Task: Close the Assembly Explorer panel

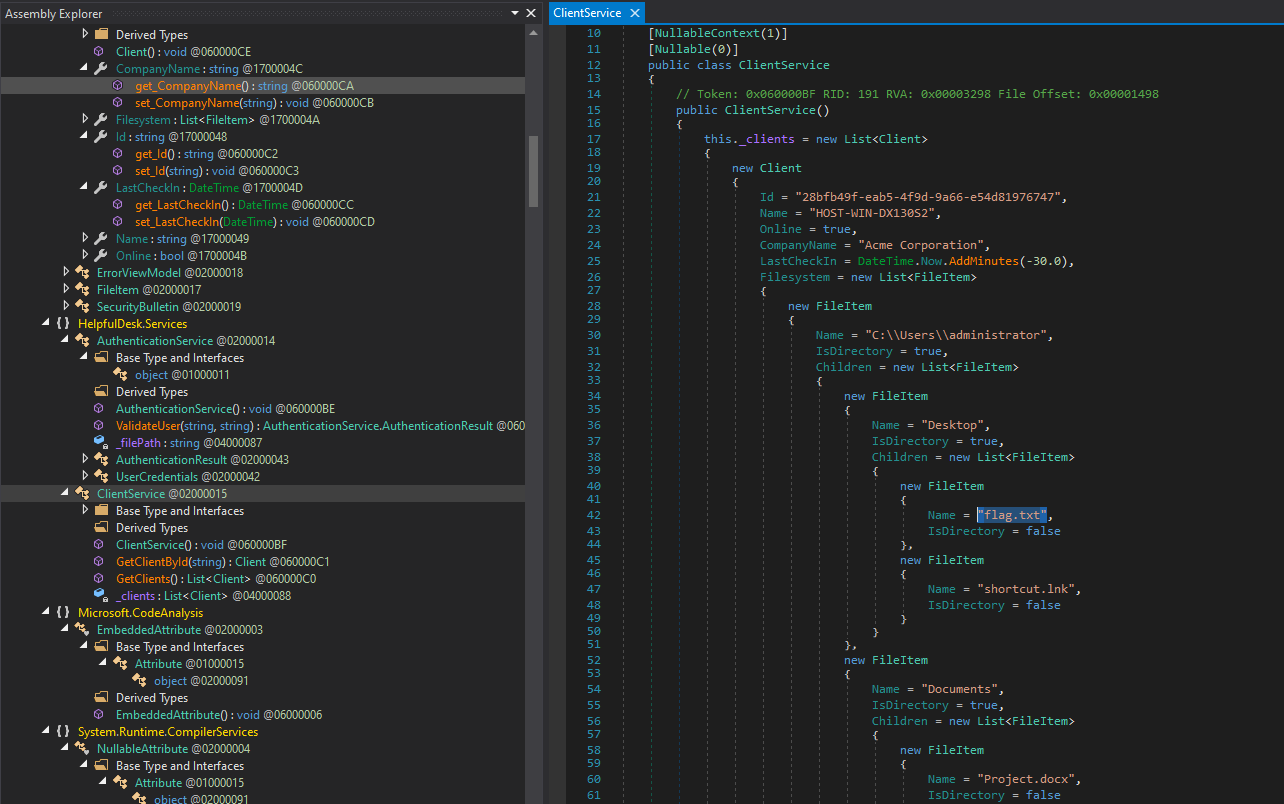Action: point(531,13)
